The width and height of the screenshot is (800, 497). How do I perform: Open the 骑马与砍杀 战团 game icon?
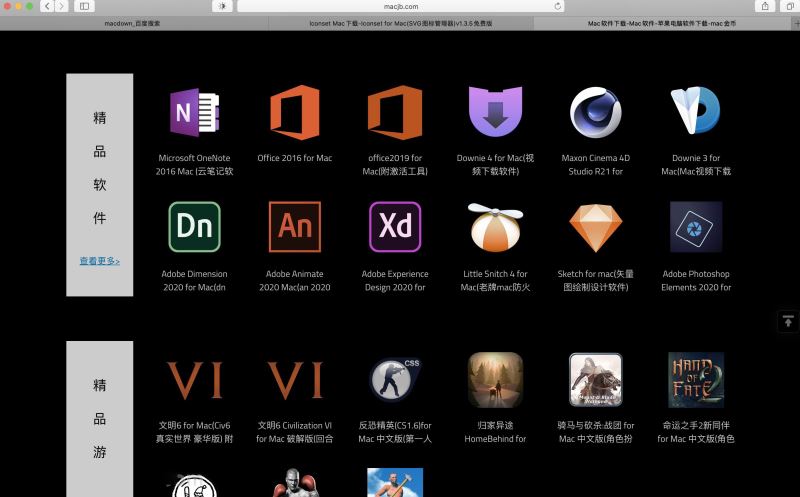(595, 380)
